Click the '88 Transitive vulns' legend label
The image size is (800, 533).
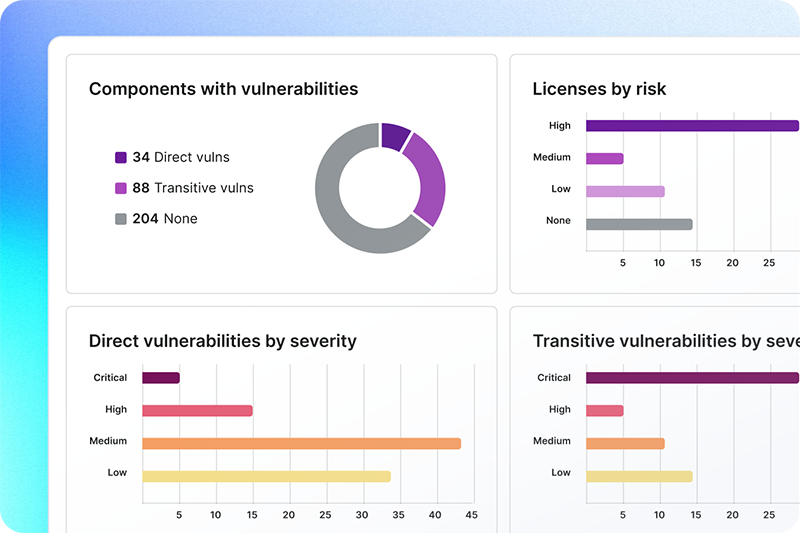[x=193, y=188]
